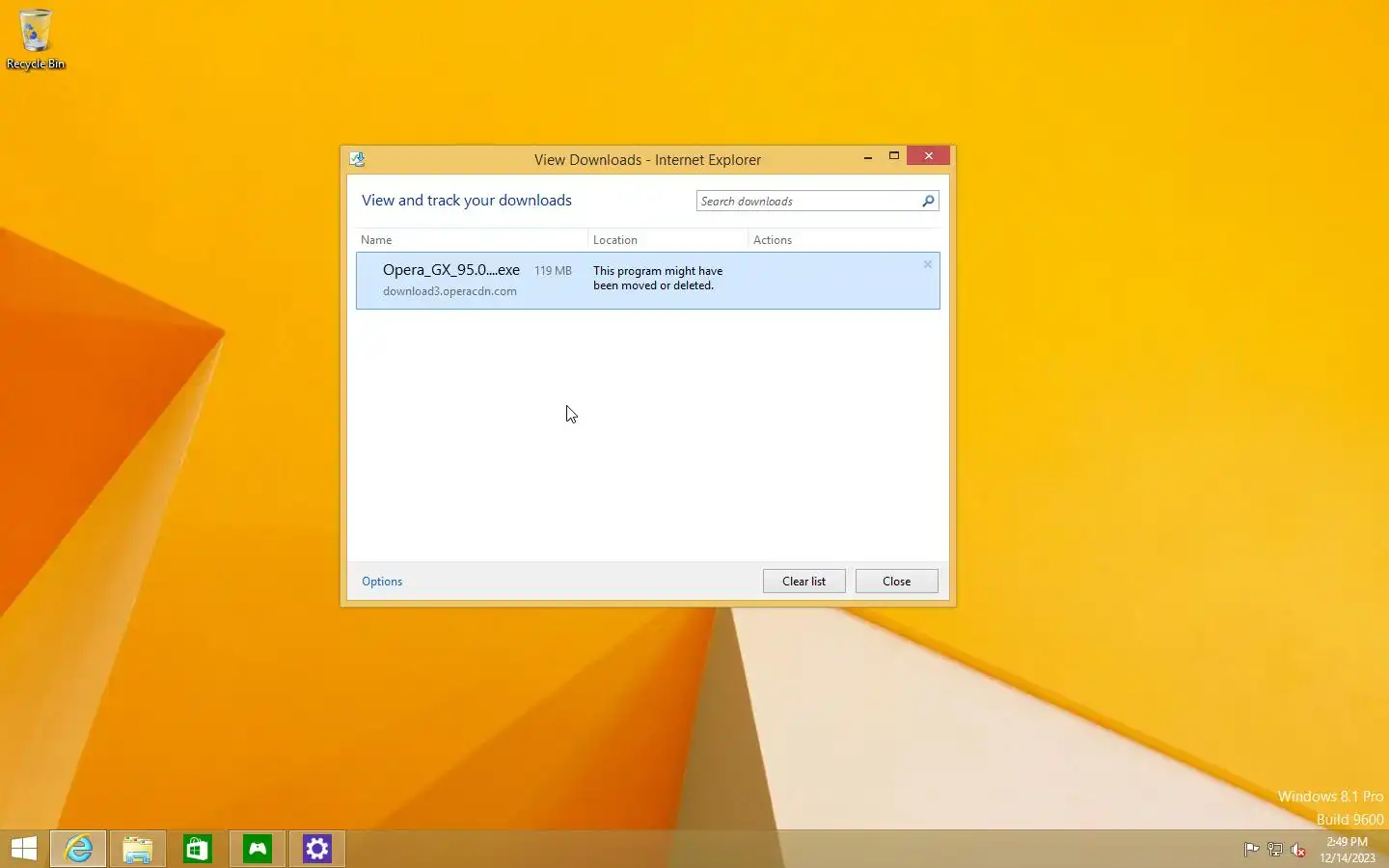Open Internet Explorer from the taskbar

coord(78,849)
